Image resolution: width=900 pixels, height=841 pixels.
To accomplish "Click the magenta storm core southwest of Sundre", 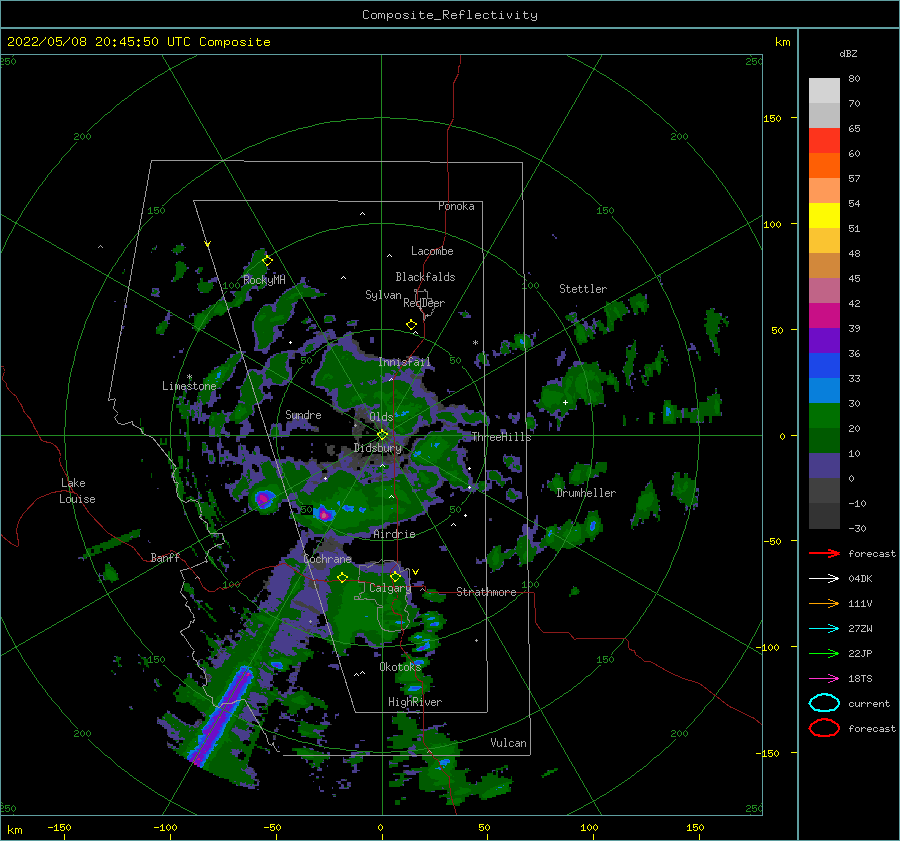I will point(263,498).
